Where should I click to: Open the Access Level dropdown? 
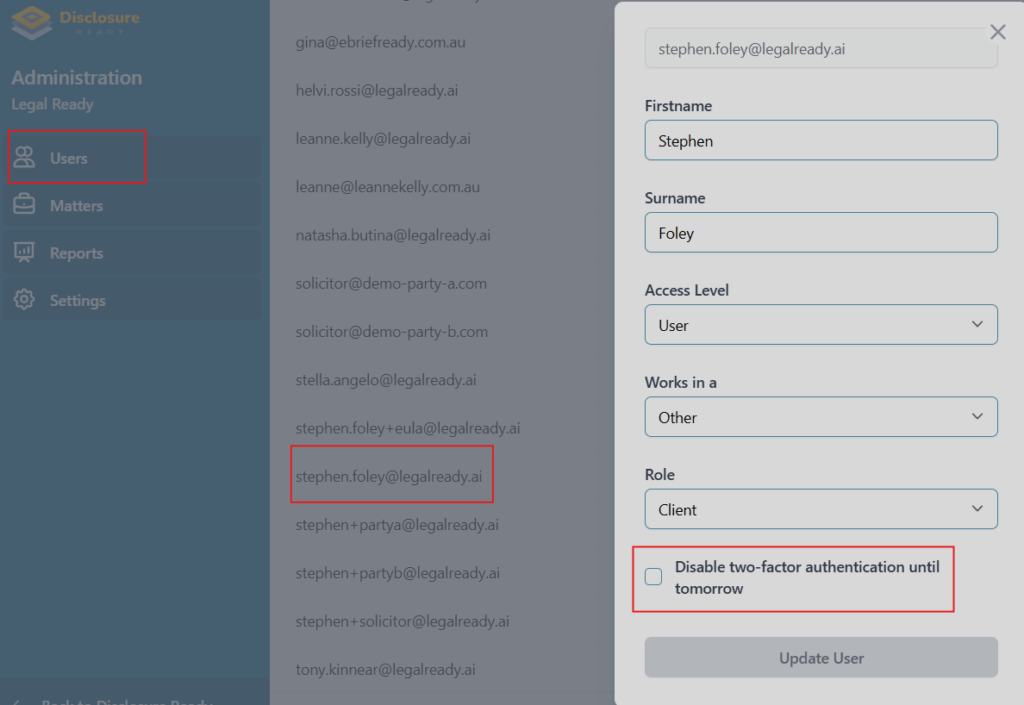point(821,325)
